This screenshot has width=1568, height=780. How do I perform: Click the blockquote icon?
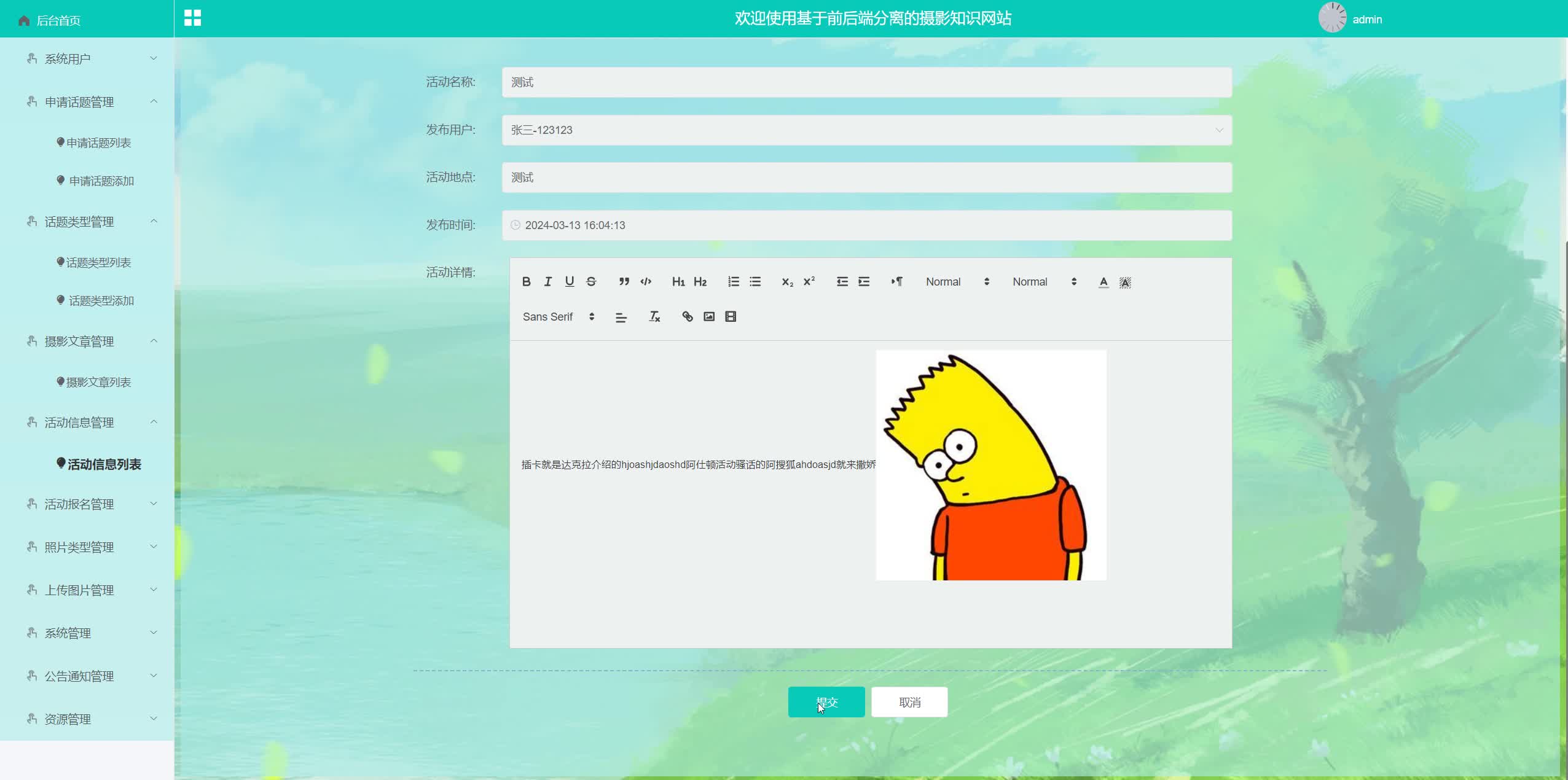coord(624,282)
